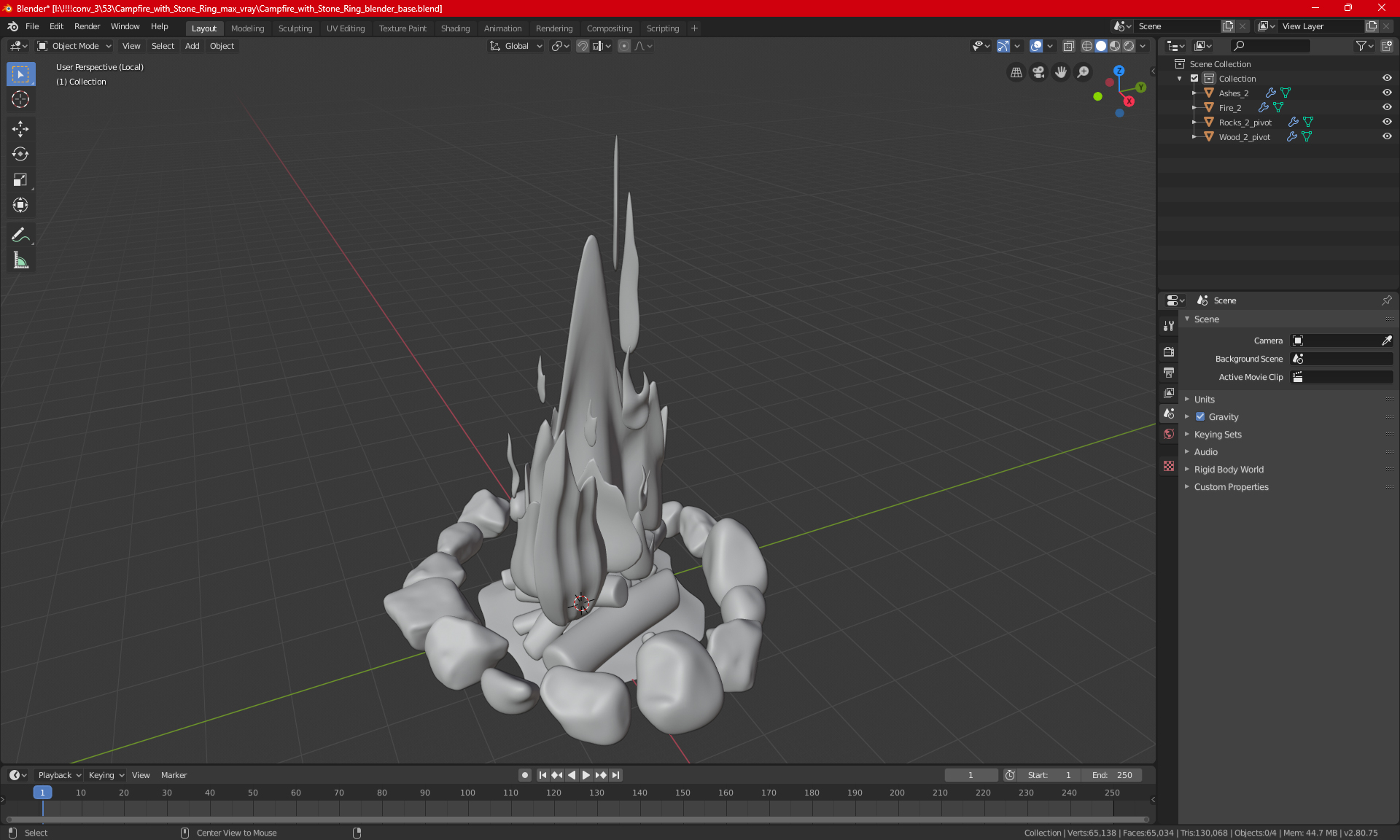This screenshot has height=840, width=1400.
Task: Jump to the first frame
Action: coord(542,775)
